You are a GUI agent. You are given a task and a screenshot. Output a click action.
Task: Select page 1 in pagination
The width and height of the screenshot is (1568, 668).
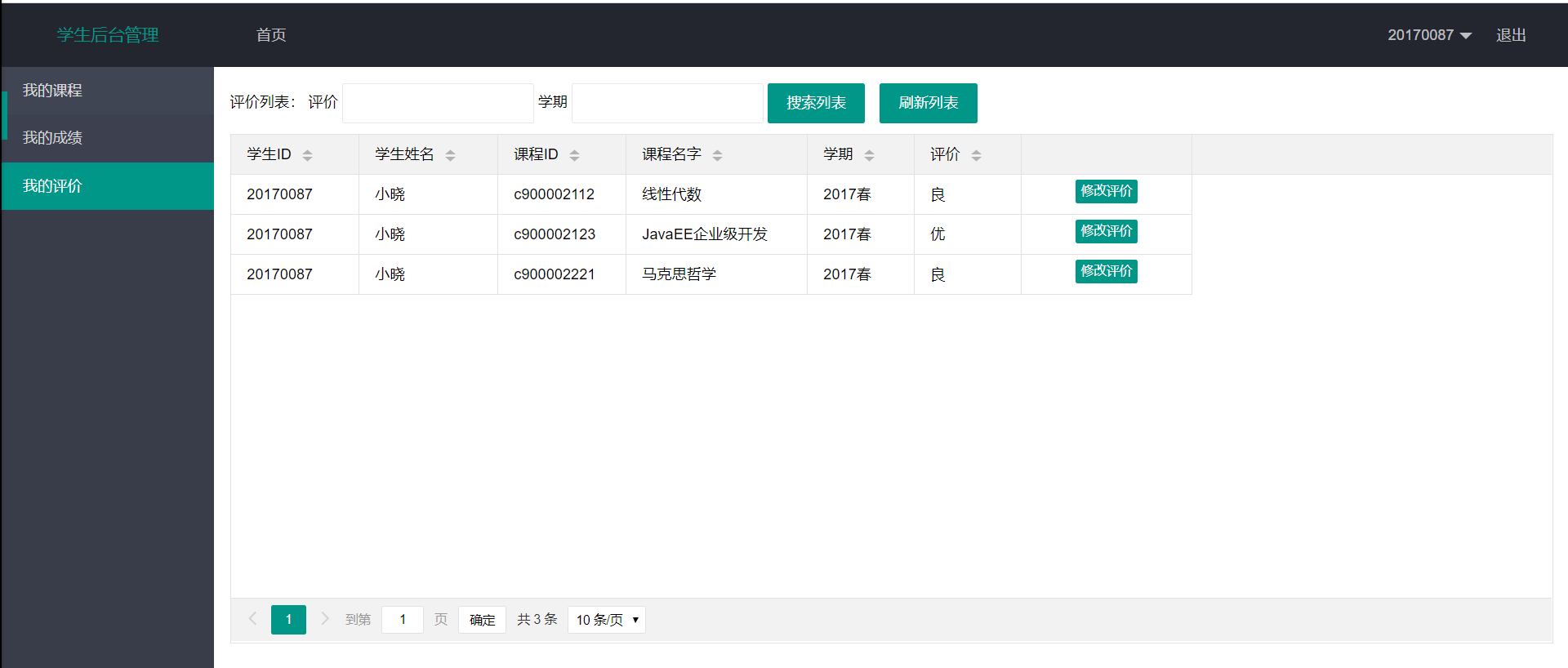click(288, 620)
